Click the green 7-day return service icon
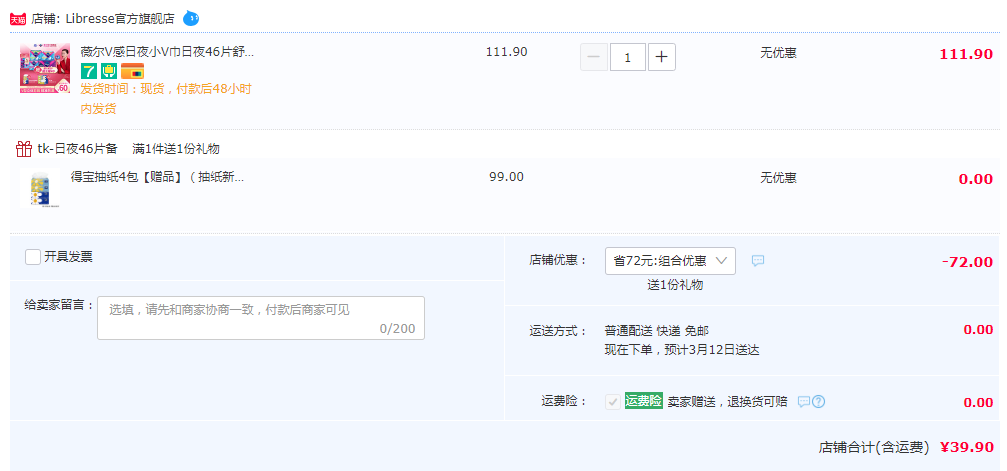This screenshot has height=471, width=1007. [89, 71]
